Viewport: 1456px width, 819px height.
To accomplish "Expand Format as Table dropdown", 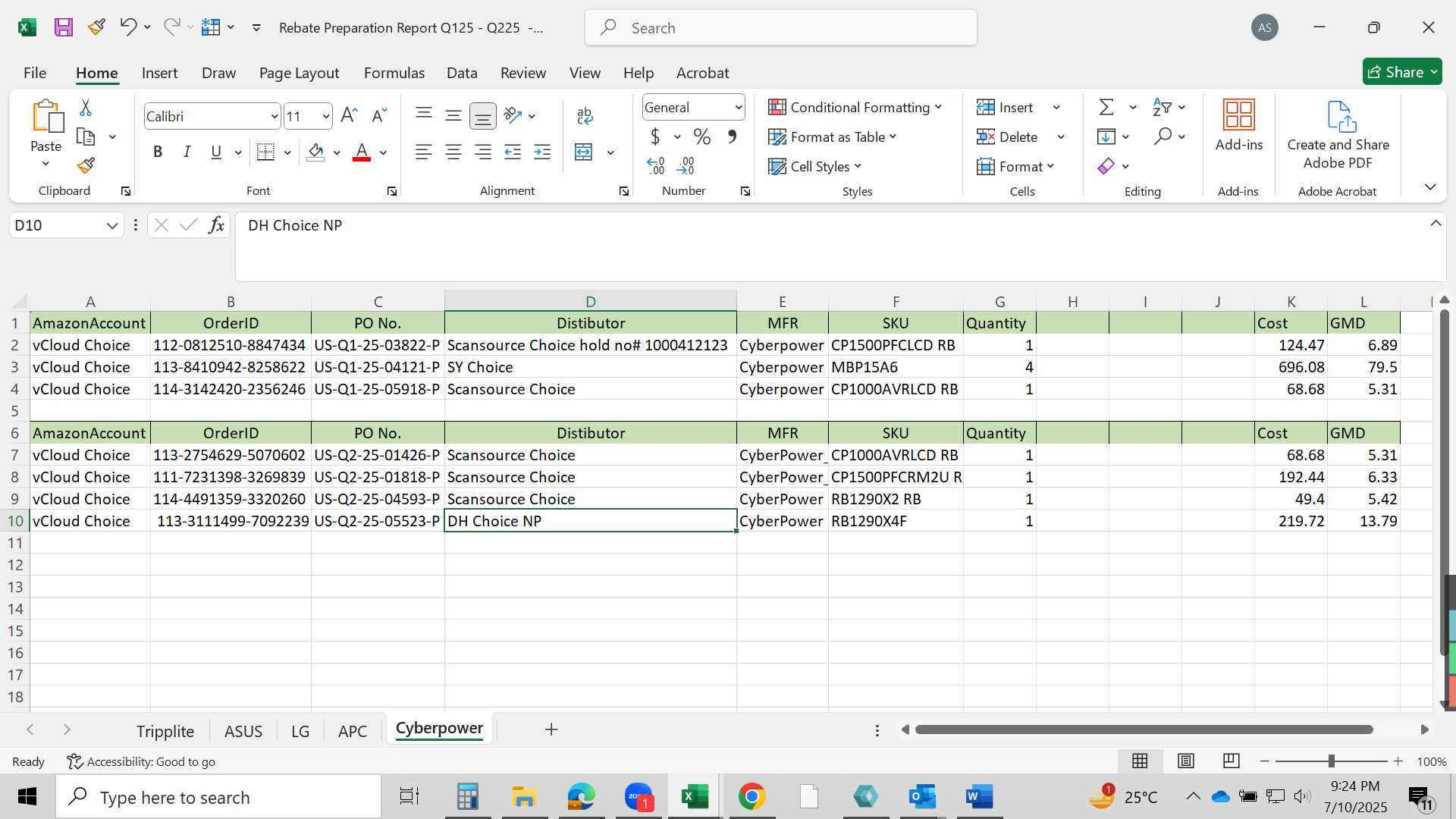I will click(x=893, y=136).
